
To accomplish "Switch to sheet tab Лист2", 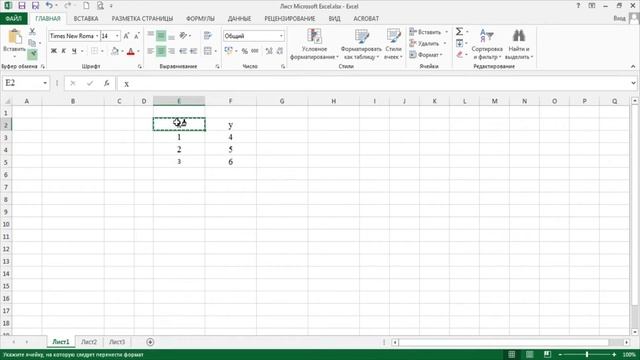I will (x=89, y=342).
